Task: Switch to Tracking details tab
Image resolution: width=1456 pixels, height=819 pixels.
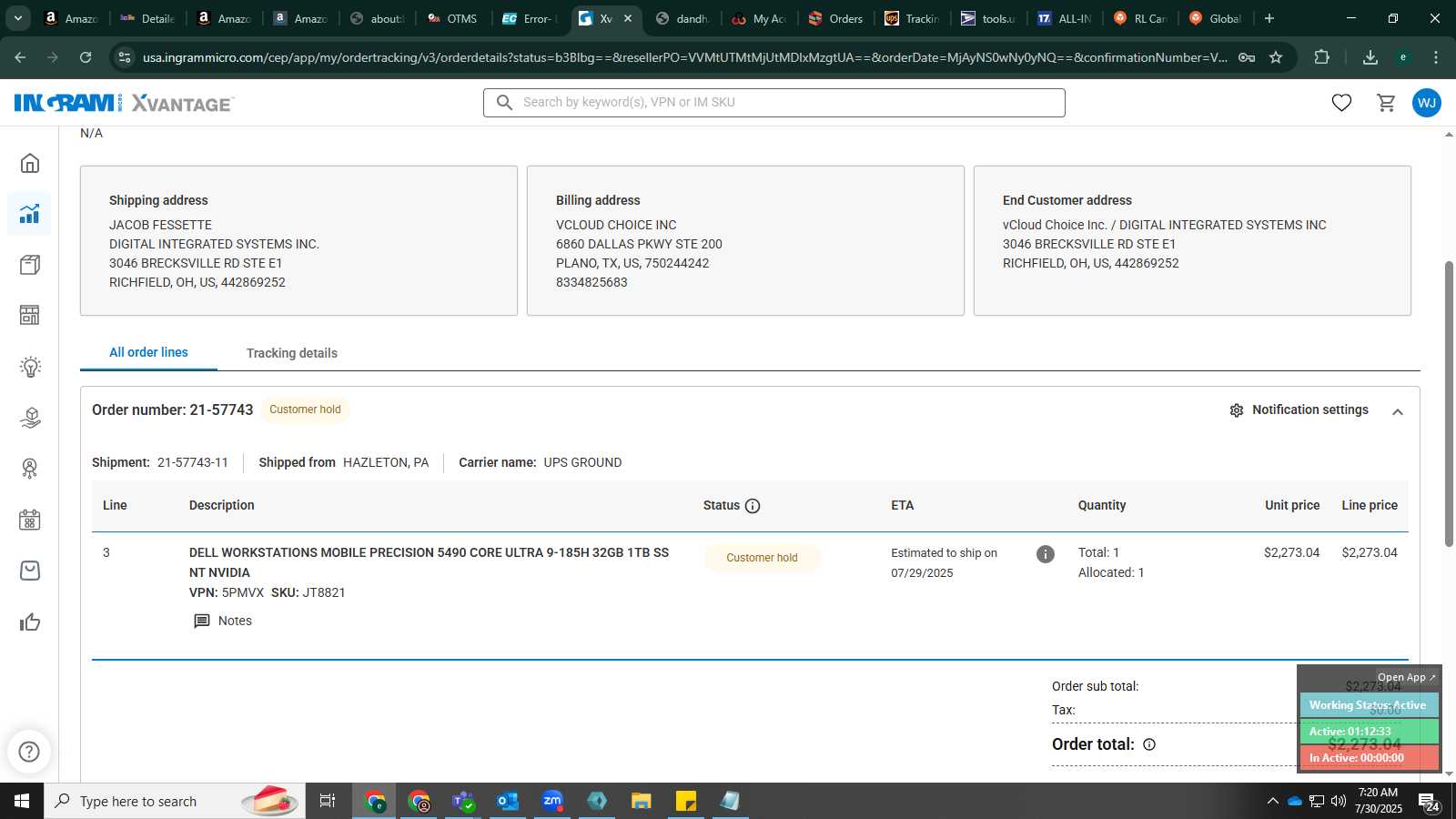Action: (x=292, y=353)
